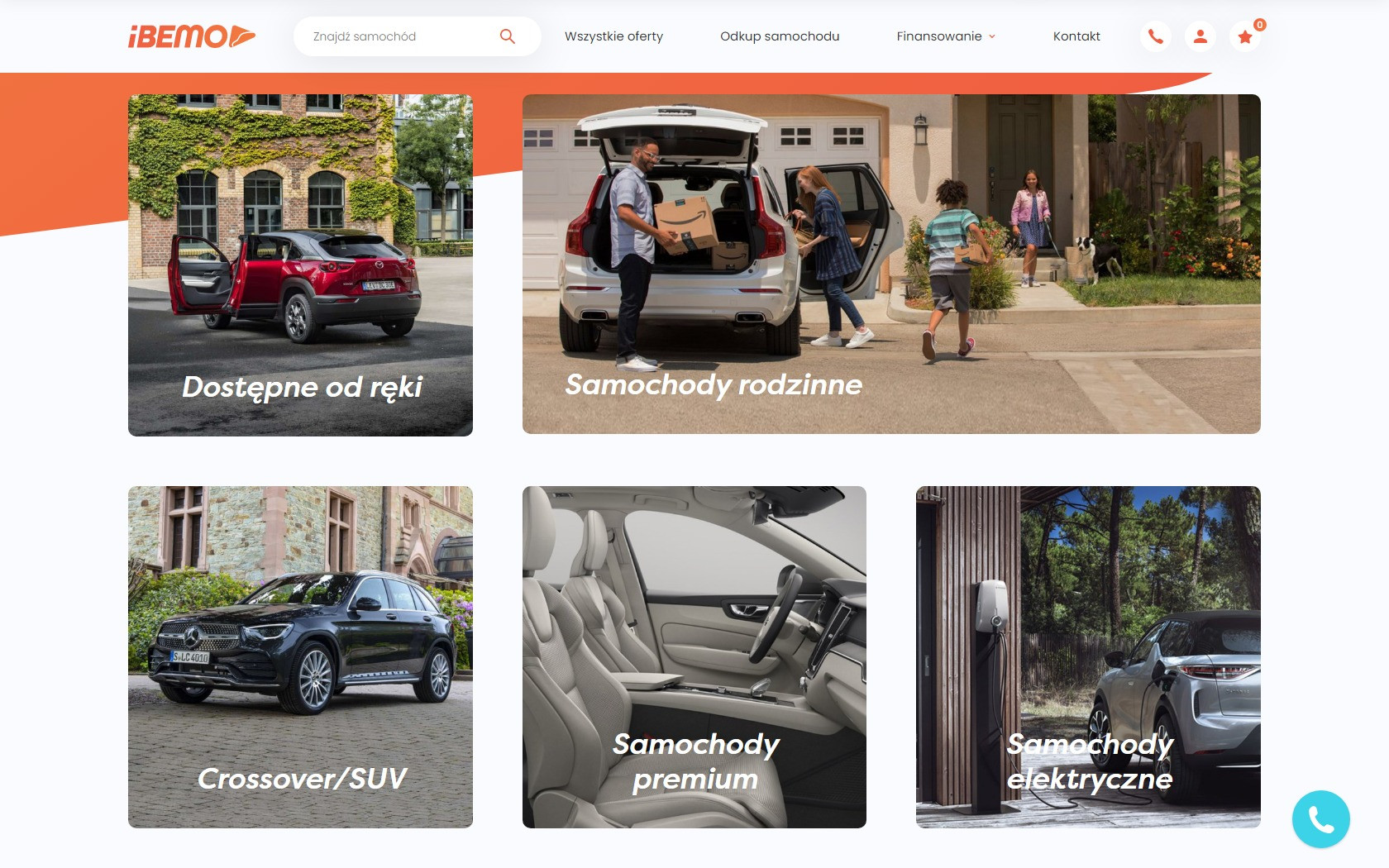Go to Wszystkie oferty

click(x=613, y=36)
